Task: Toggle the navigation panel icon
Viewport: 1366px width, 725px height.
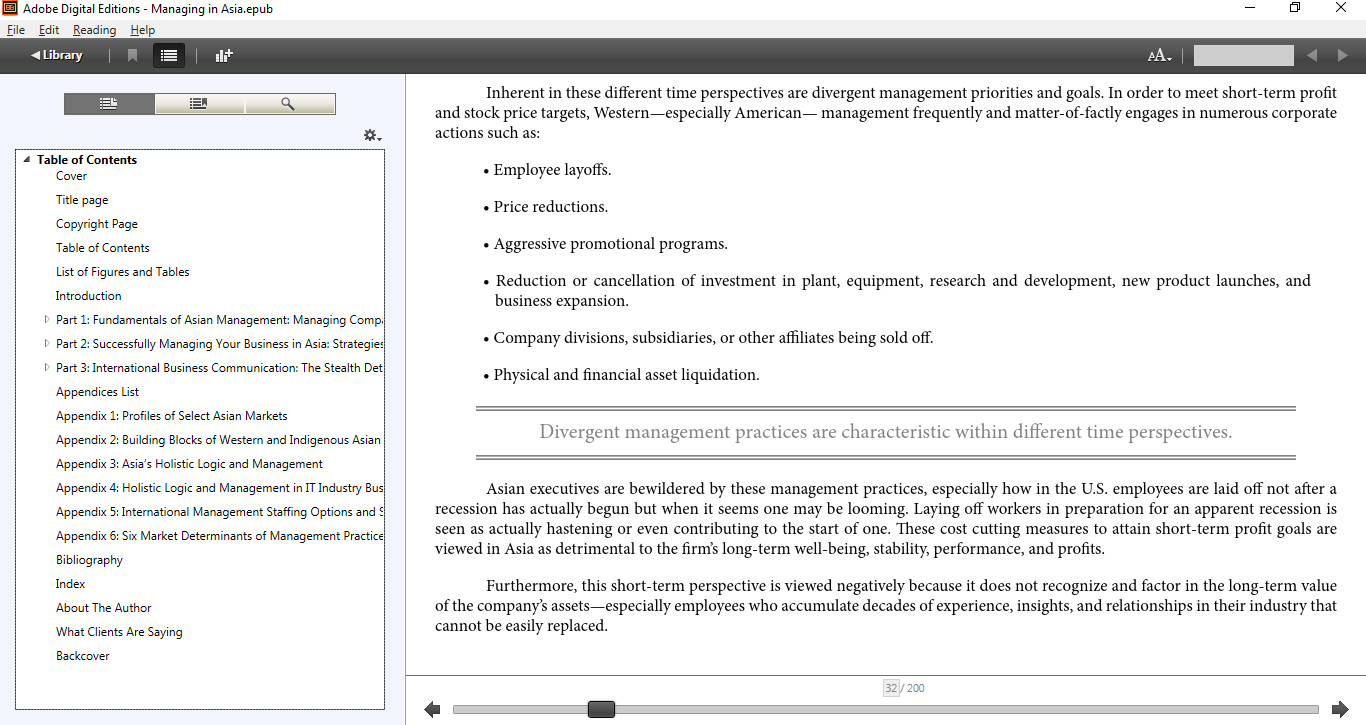Action: (x=169, y=56)
